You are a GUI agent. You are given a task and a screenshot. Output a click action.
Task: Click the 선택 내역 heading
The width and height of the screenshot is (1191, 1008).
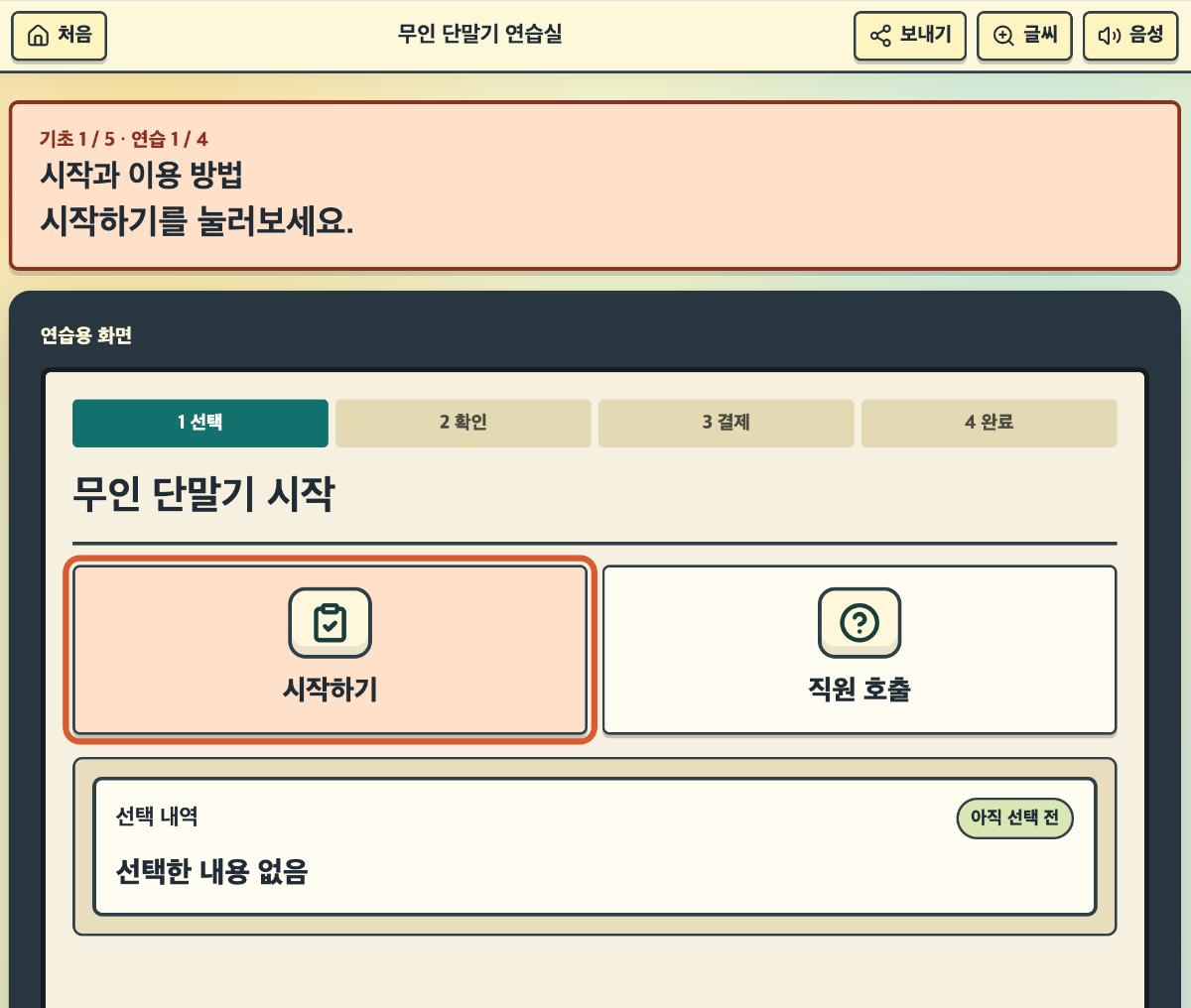click(157, 817)
